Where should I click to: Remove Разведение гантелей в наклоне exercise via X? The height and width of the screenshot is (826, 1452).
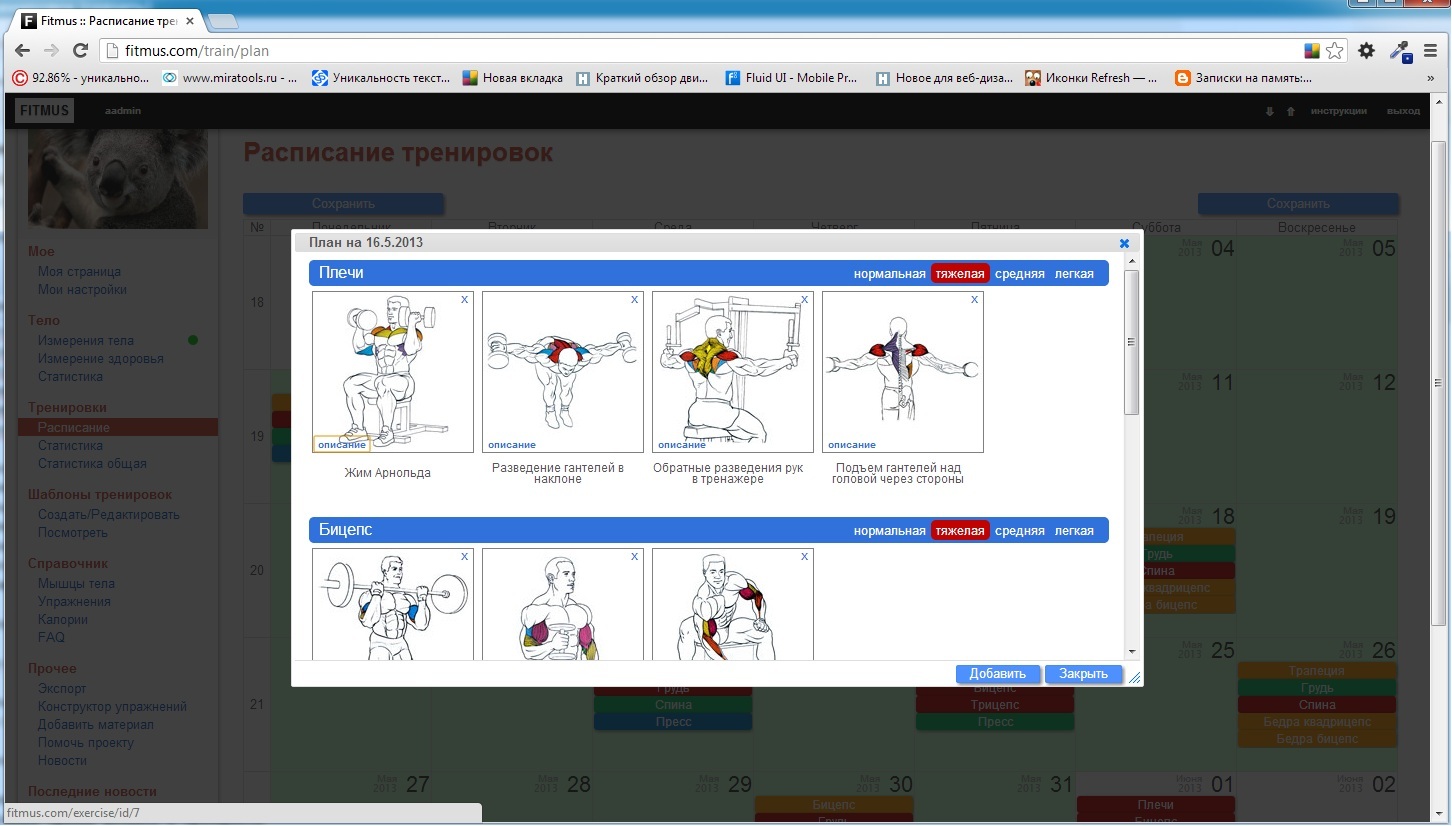coord(634,300)
